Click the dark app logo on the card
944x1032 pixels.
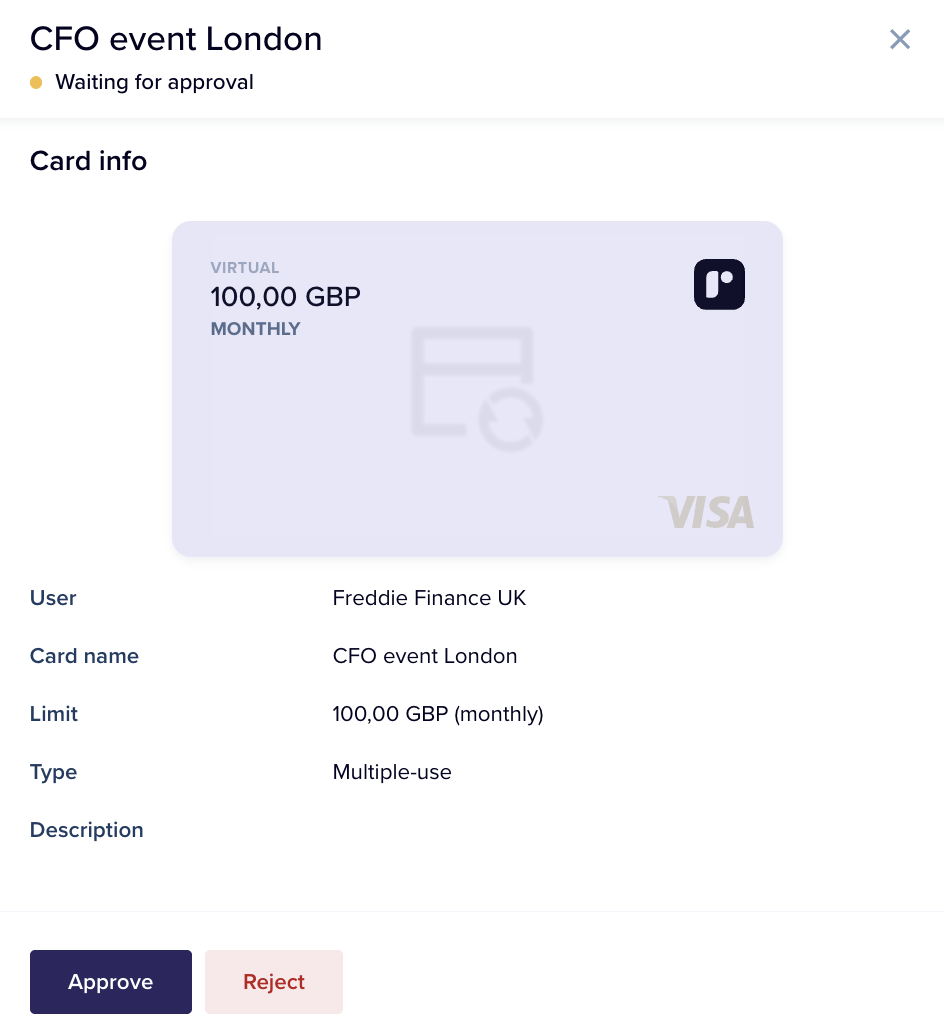719,285
